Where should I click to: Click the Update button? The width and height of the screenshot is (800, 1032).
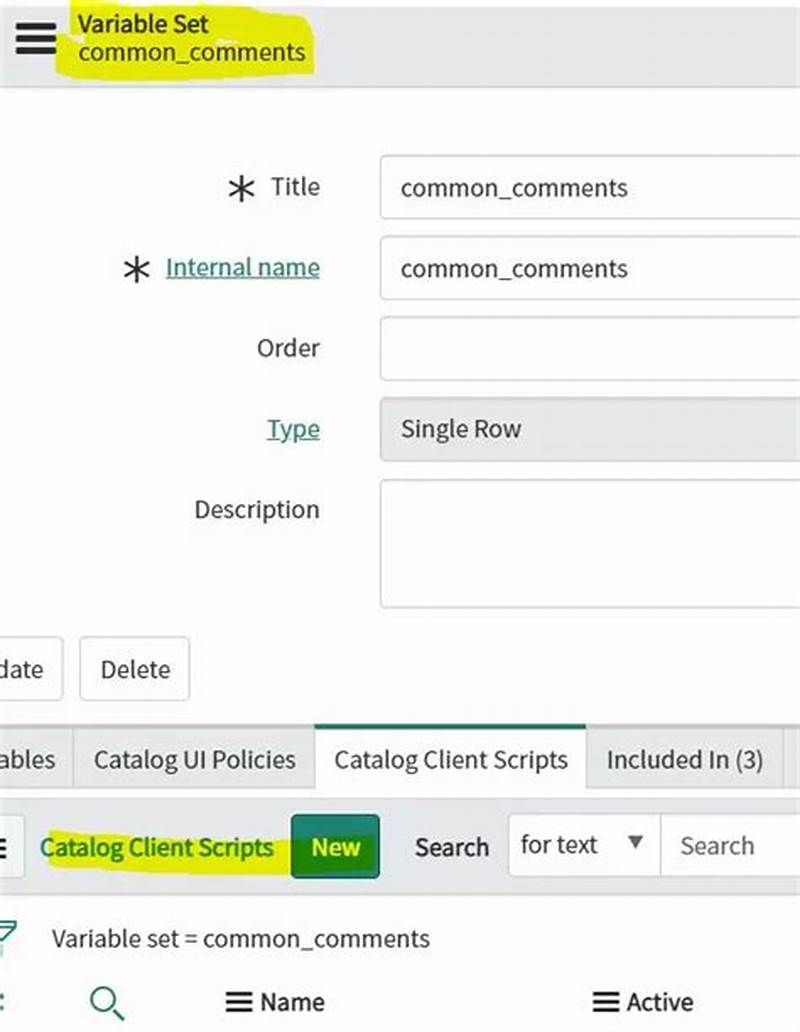(25, 669)
